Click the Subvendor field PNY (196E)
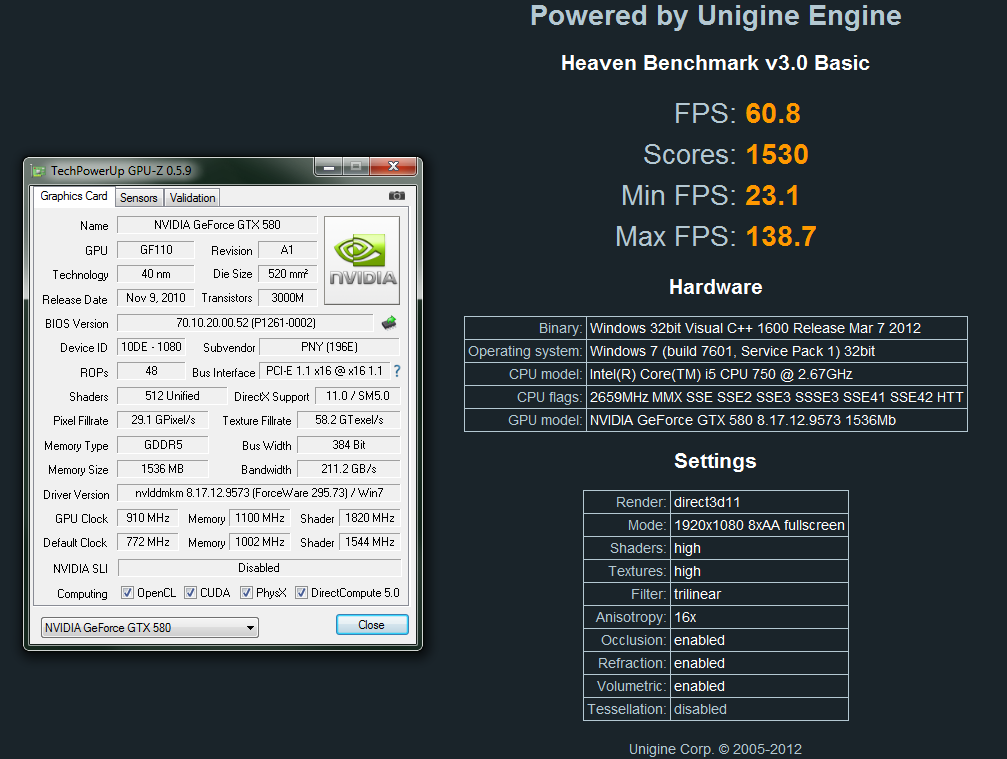The image size is (1007, 759). point(329,347)
